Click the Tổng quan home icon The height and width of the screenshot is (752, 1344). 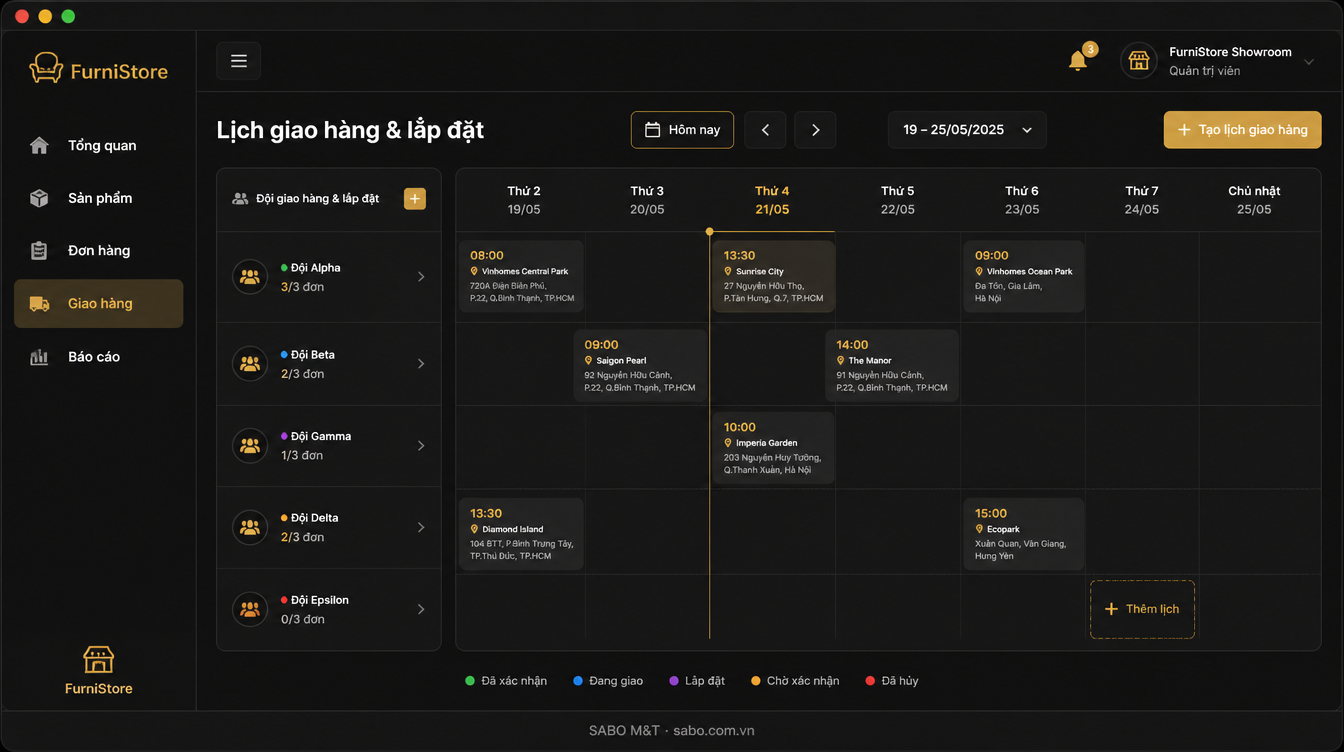click(39, 145)
